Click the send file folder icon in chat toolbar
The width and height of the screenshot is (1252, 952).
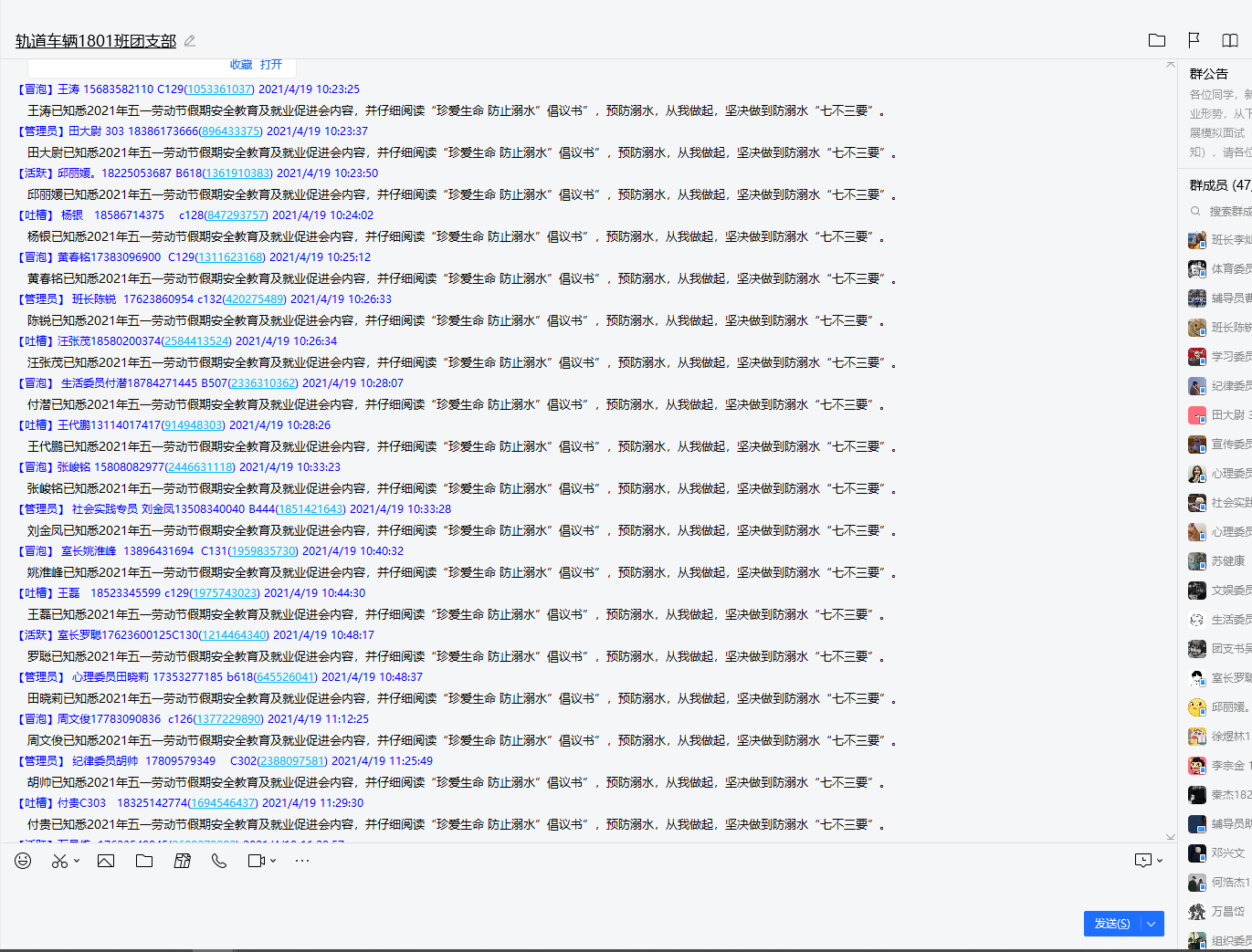click(x=144, y=861)
